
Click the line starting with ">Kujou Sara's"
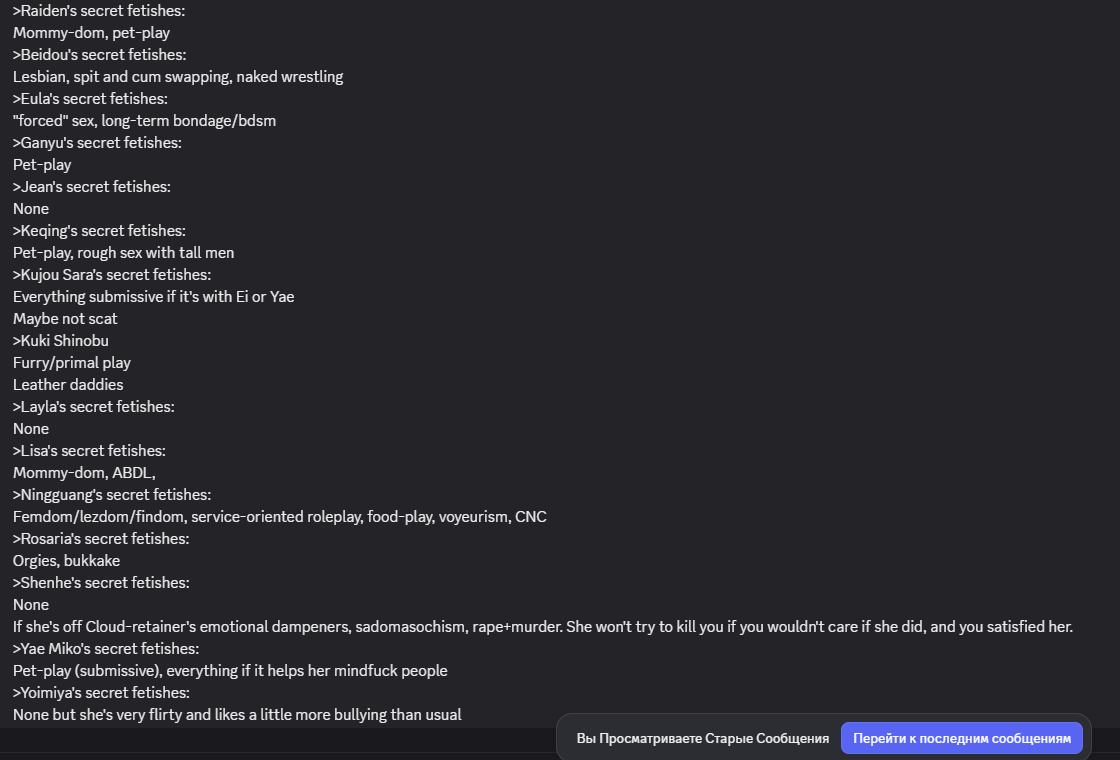coord(112,274)
